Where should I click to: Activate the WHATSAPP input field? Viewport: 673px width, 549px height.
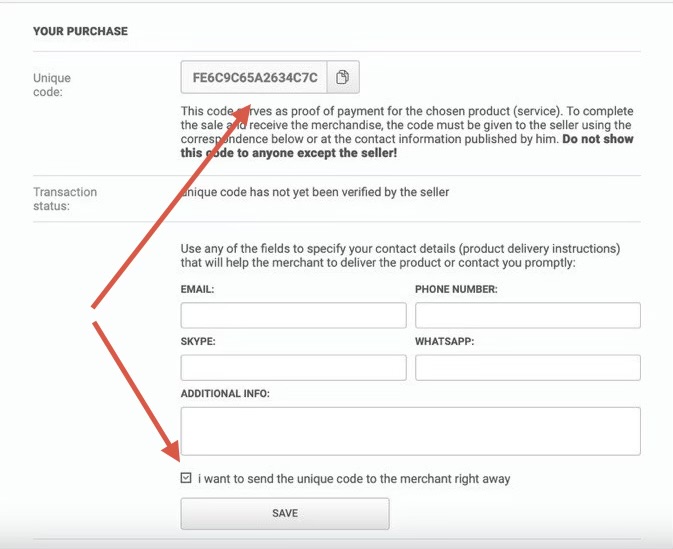click(x=527, y=368)
